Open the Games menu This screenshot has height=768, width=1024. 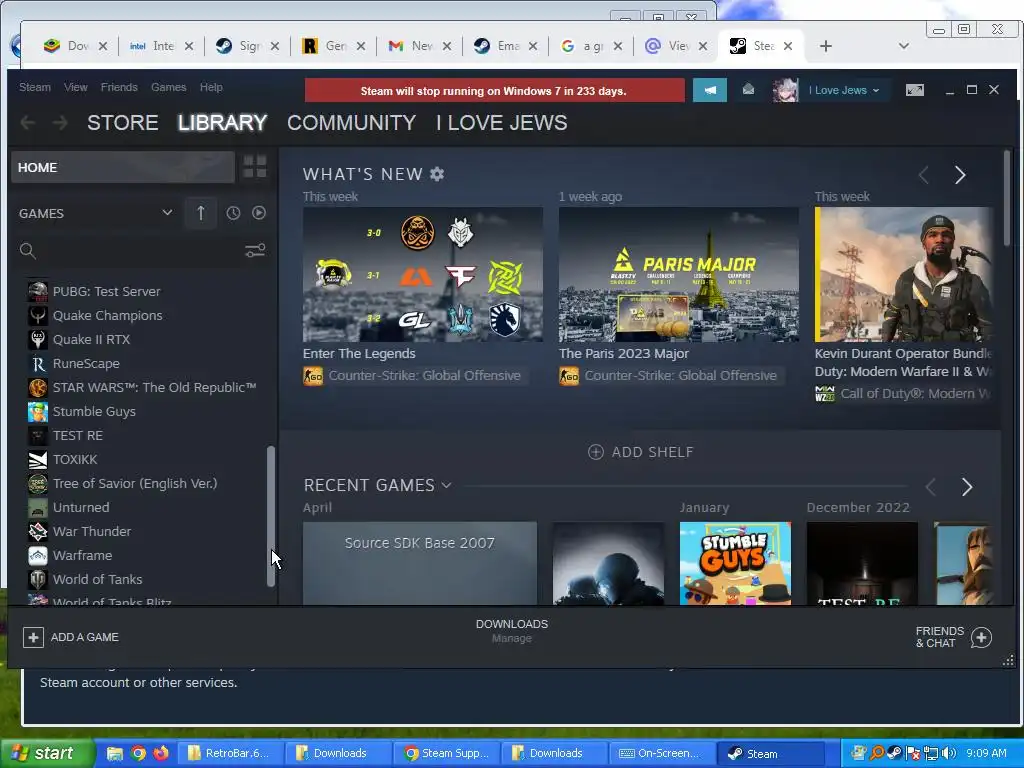[168, 87]
